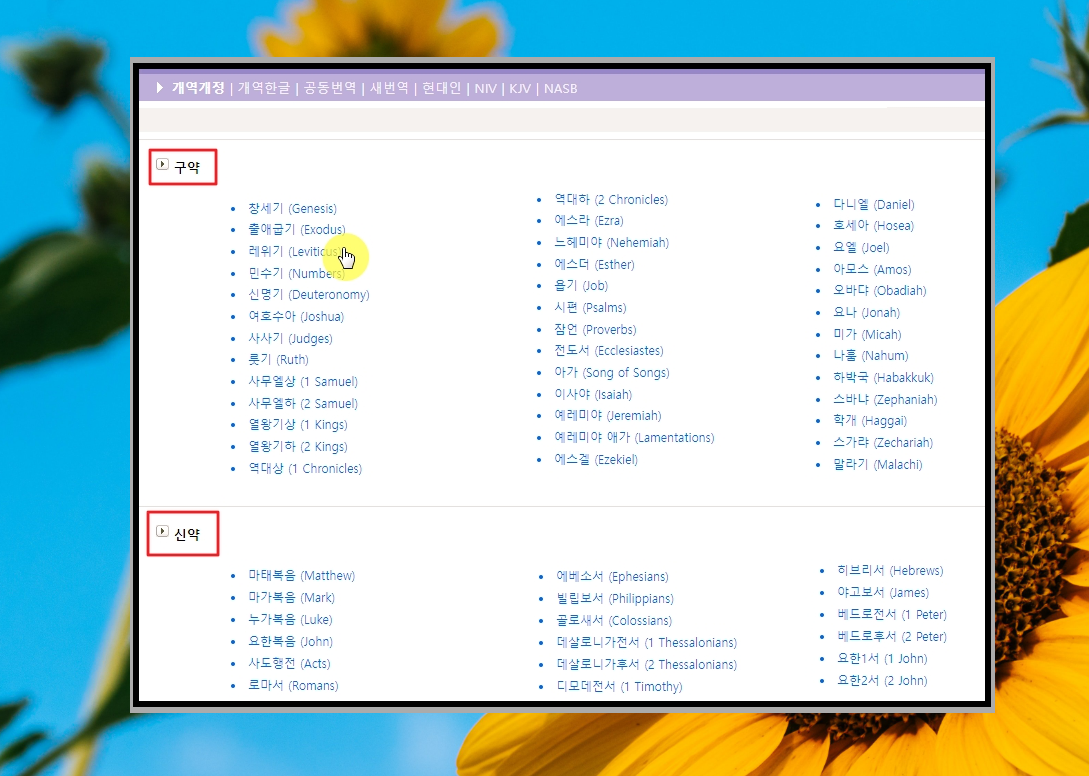The height and width of the screenshot is (776, 1089).
Task: Open 잠언 (Proverbs)
Action: click(595, 329)
